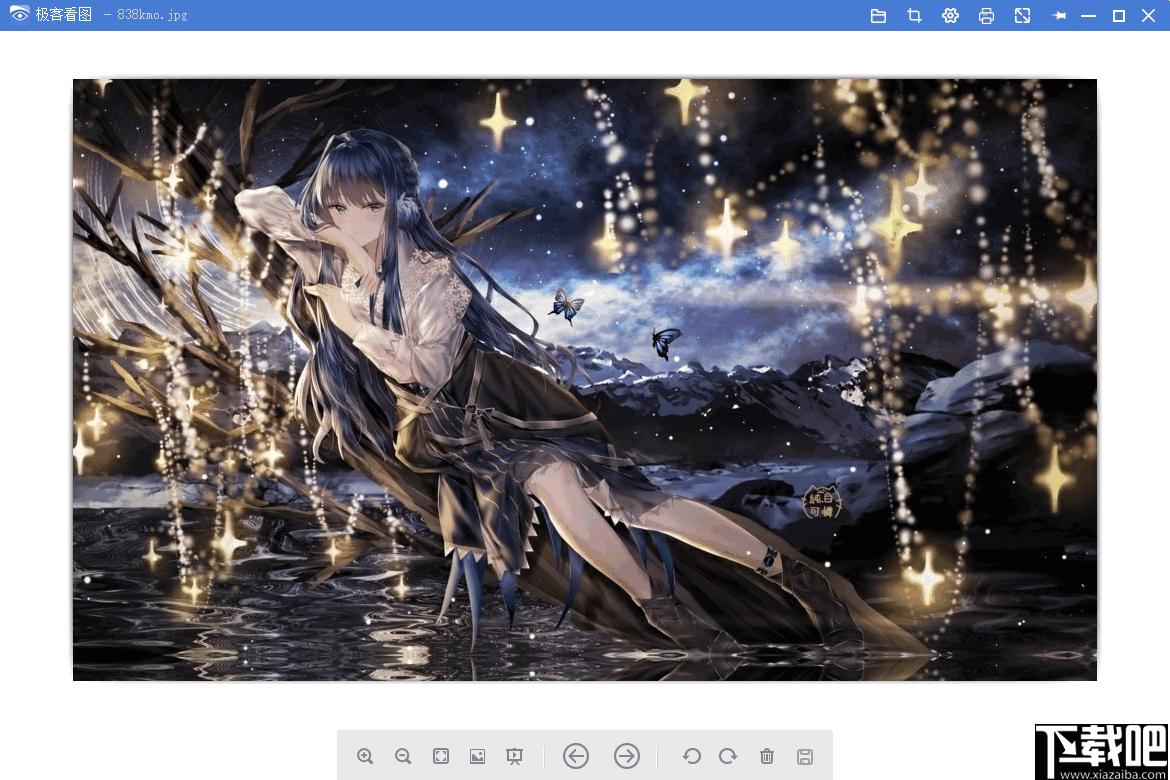Delete the current image with trash icon
The height and width of the screenshot is (780, 1170).
[x=766, y=756]
